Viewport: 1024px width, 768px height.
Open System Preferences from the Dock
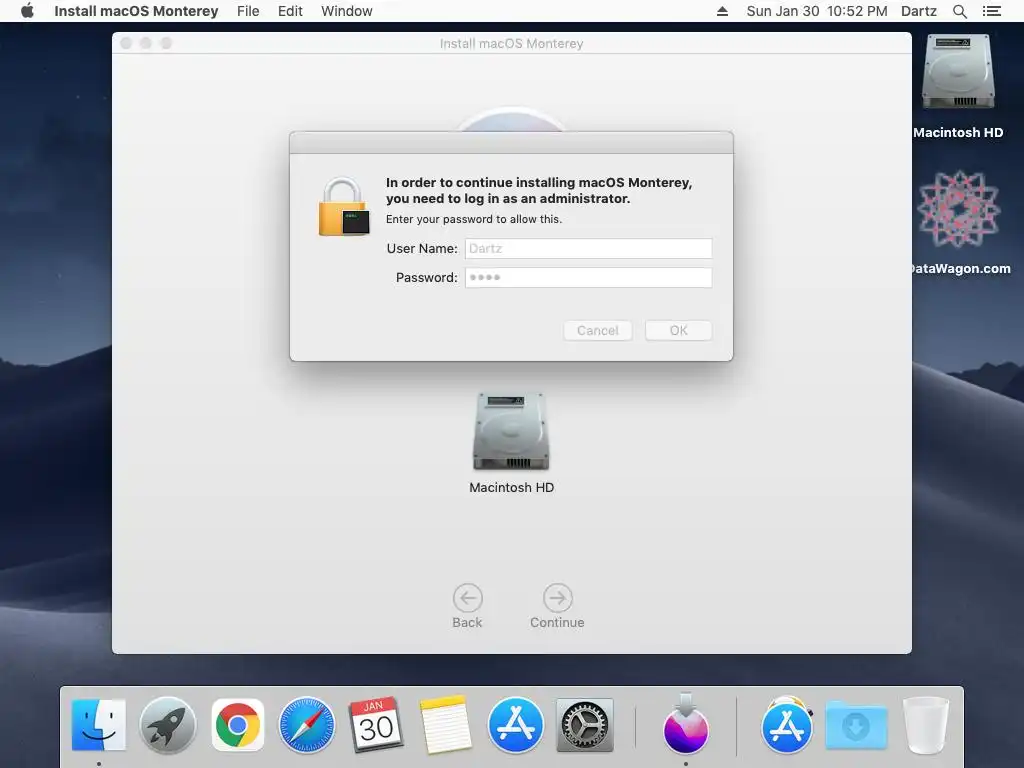tap(584, 725)
